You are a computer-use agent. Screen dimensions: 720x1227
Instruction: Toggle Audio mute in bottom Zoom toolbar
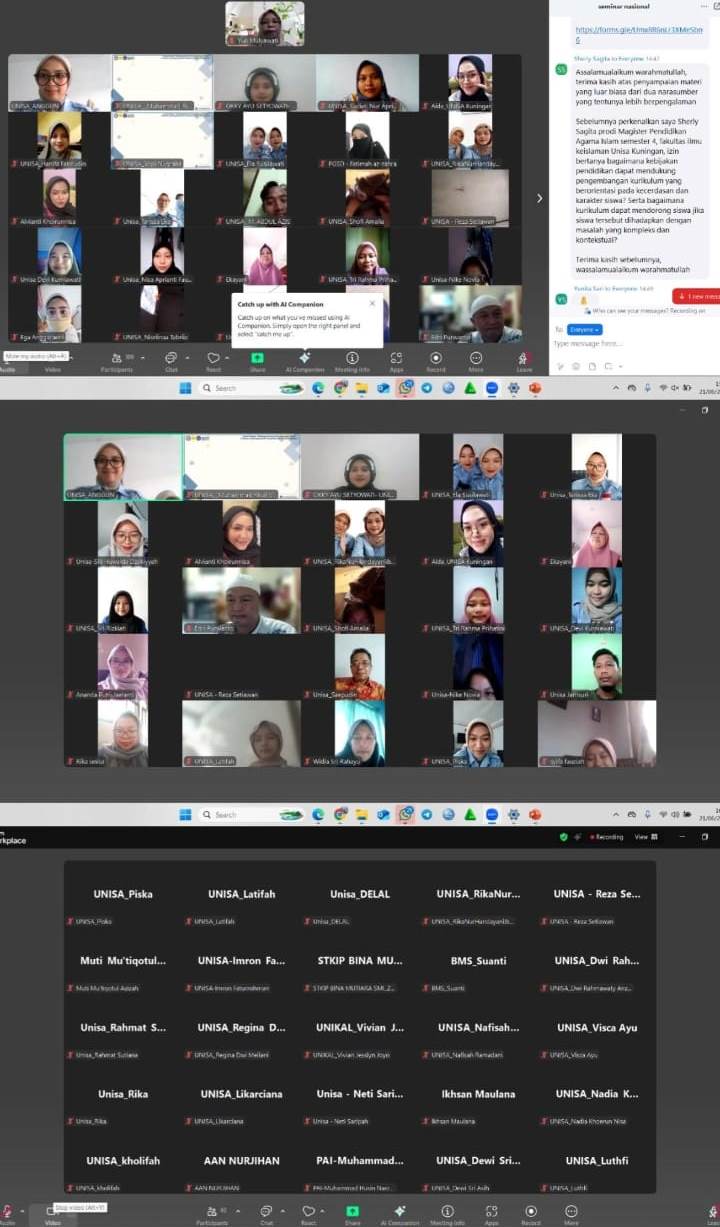click(x=7, y=1213)
